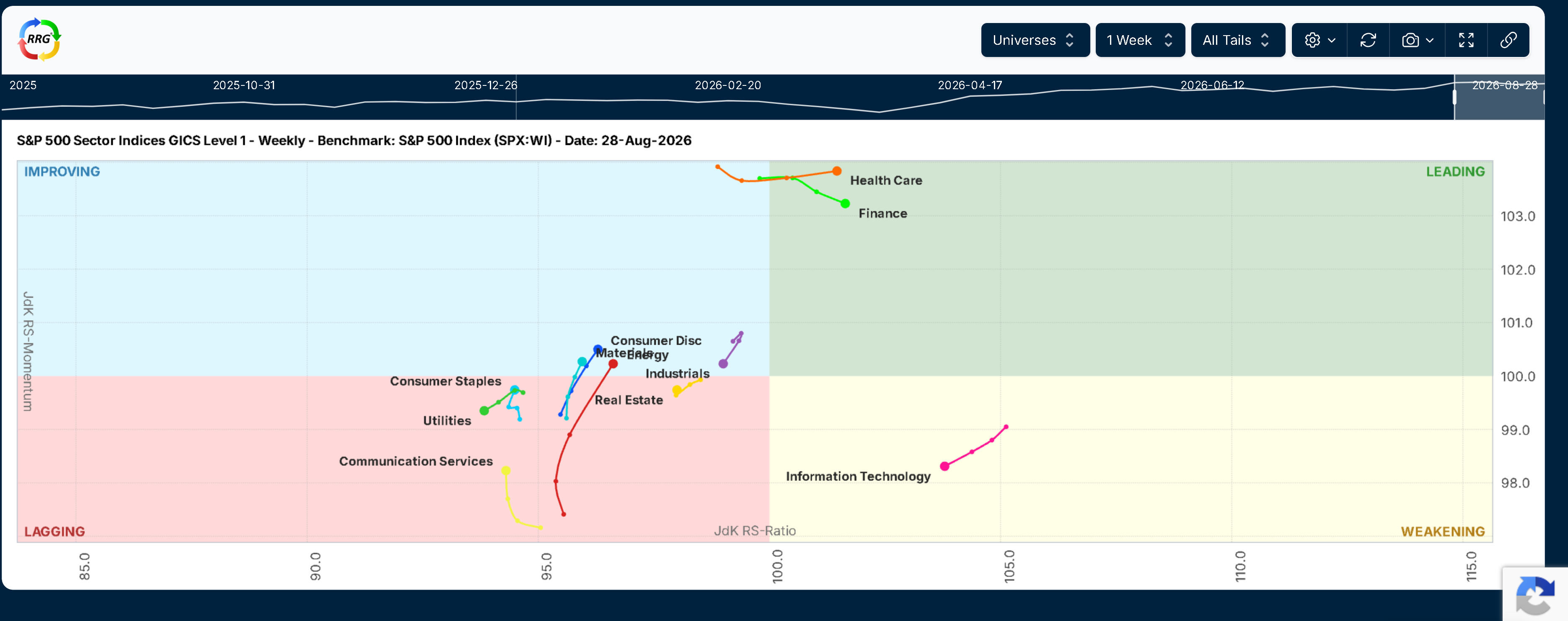Screen dimensions: 1568x621
Task: Select the Energy red head marker
Action: pyautogui.click(x=613, y=364)
